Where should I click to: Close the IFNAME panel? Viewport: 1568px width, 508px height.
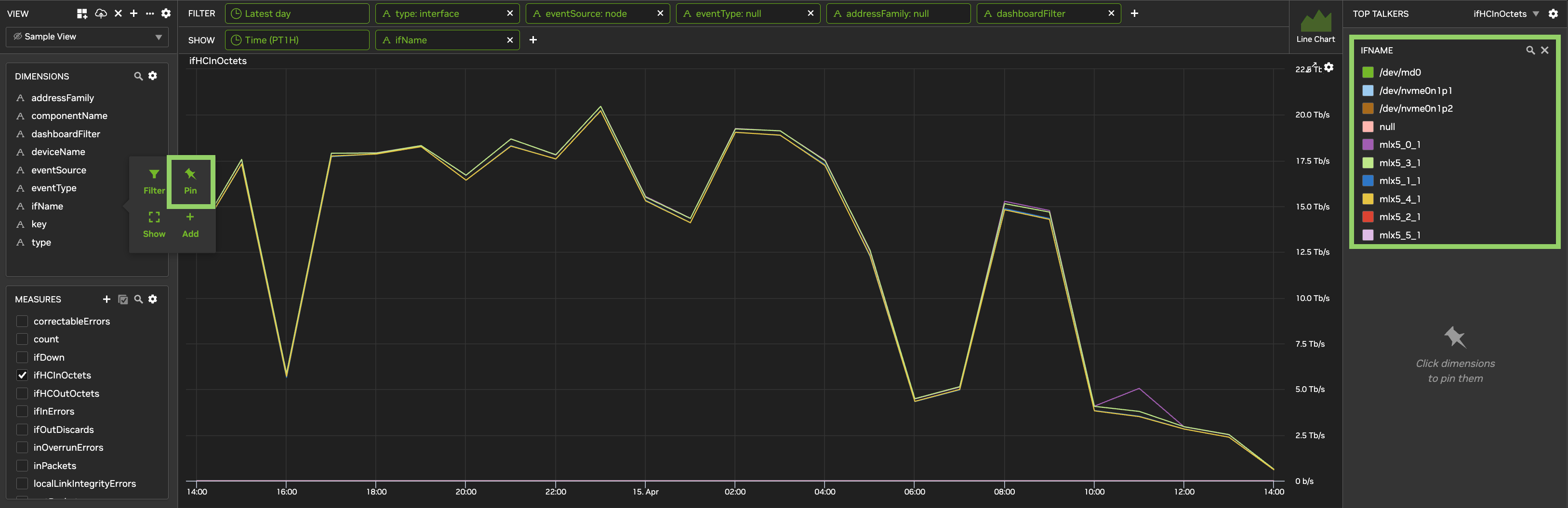pos(1545,51)
